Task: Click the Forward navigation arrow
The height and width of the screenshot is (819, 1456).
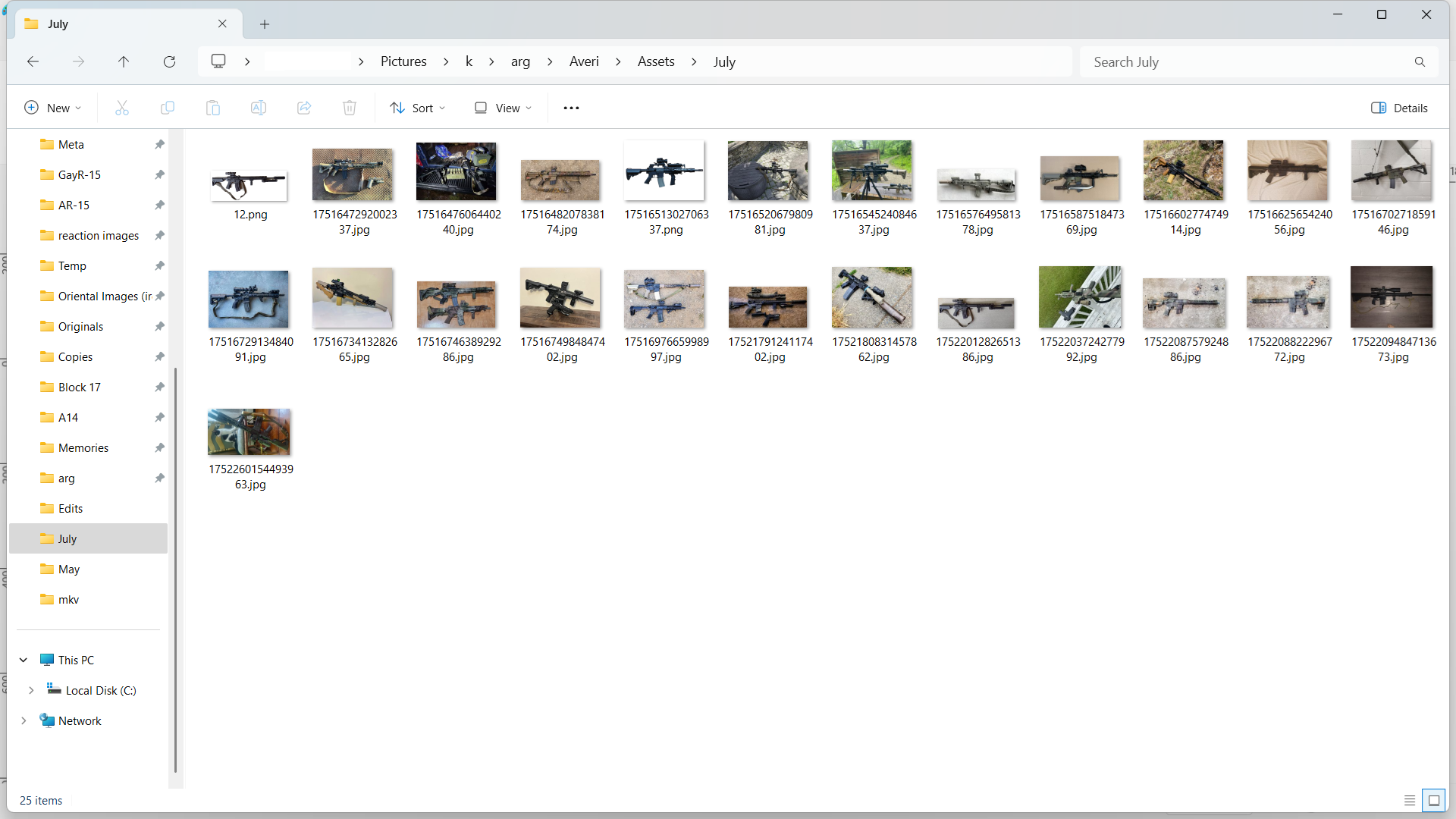Action: pos(78,61)
